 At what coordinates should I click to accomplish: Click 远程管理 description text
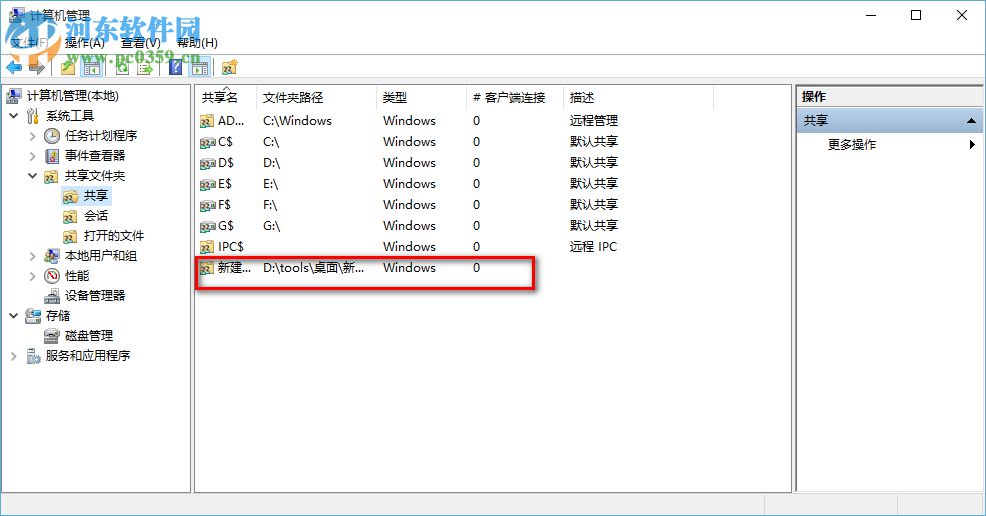pyautogui.click(x=594, y=121)
